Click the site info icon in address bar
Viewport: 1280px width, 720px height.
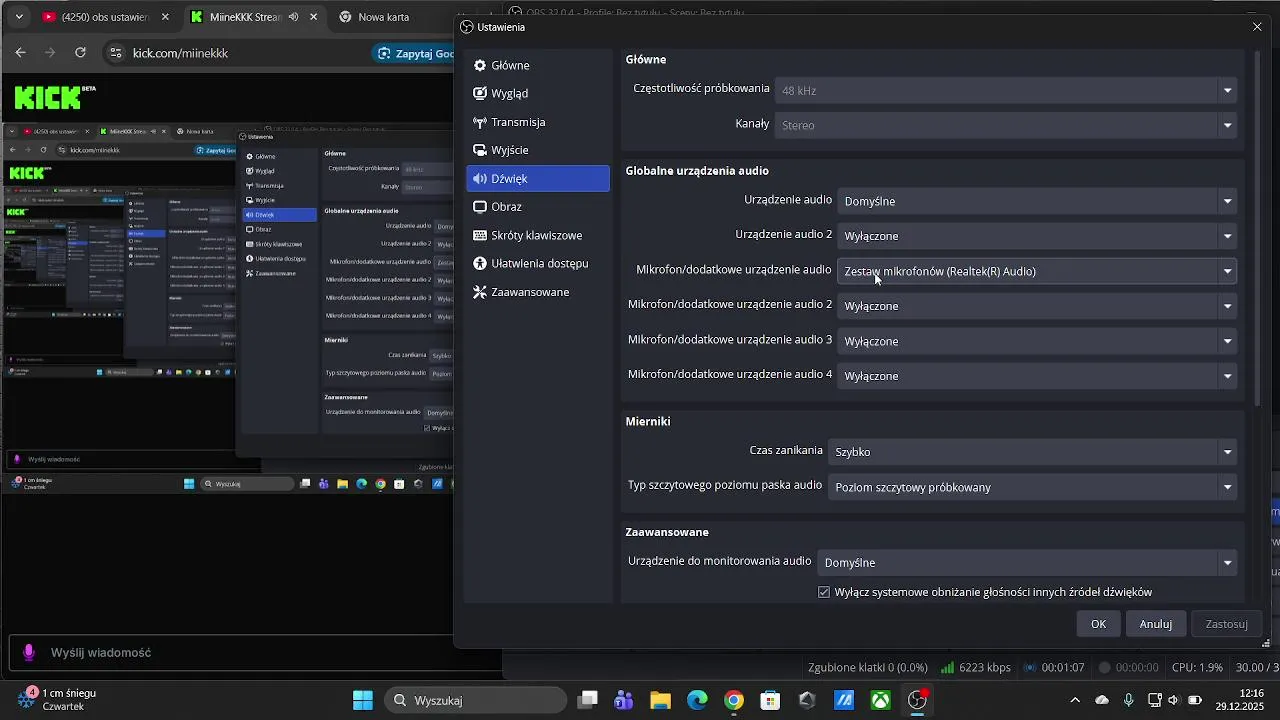click(116, 53)
